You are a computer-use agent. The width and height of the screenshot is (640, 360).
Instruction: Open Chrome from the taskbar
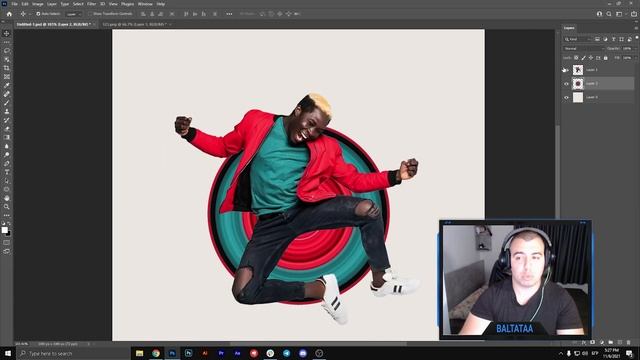156,353
